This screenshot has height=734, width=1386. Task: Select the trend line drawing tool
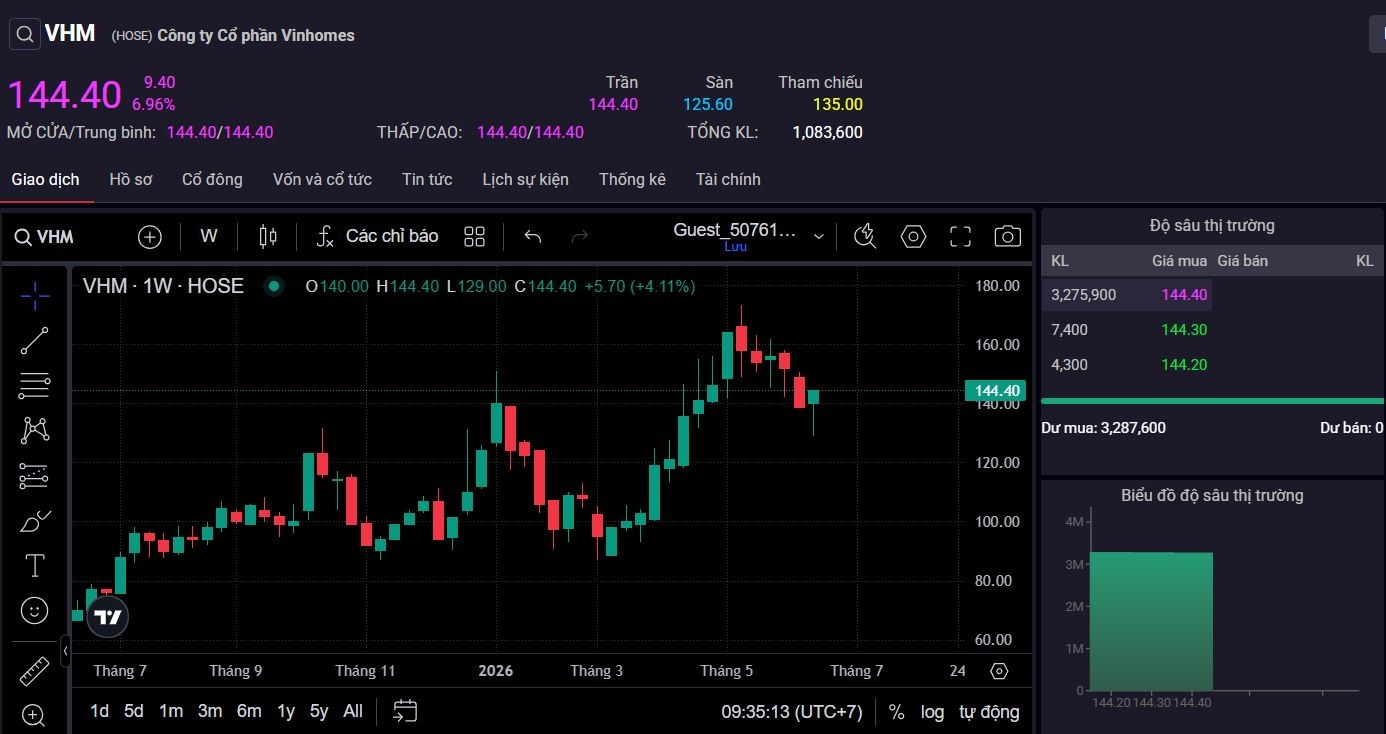[34, 340]
